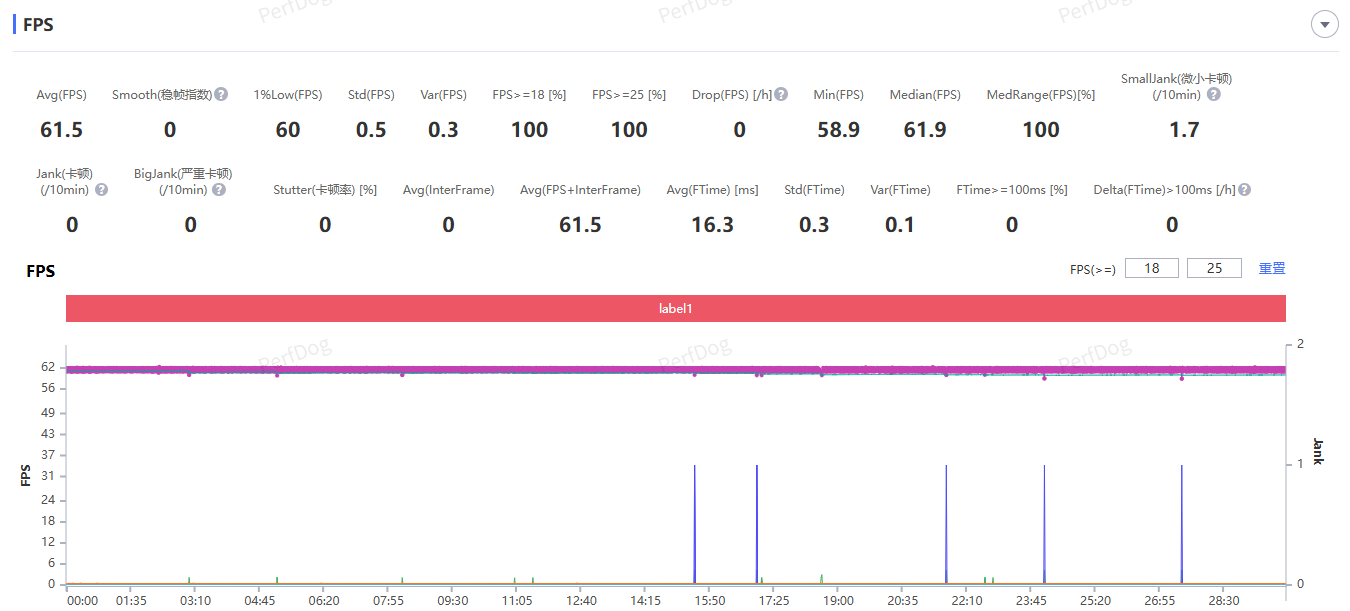
Task: Click help icon for Delta(FTime)>100ms
Action: pyautogui.click(x=1244, y=190)
